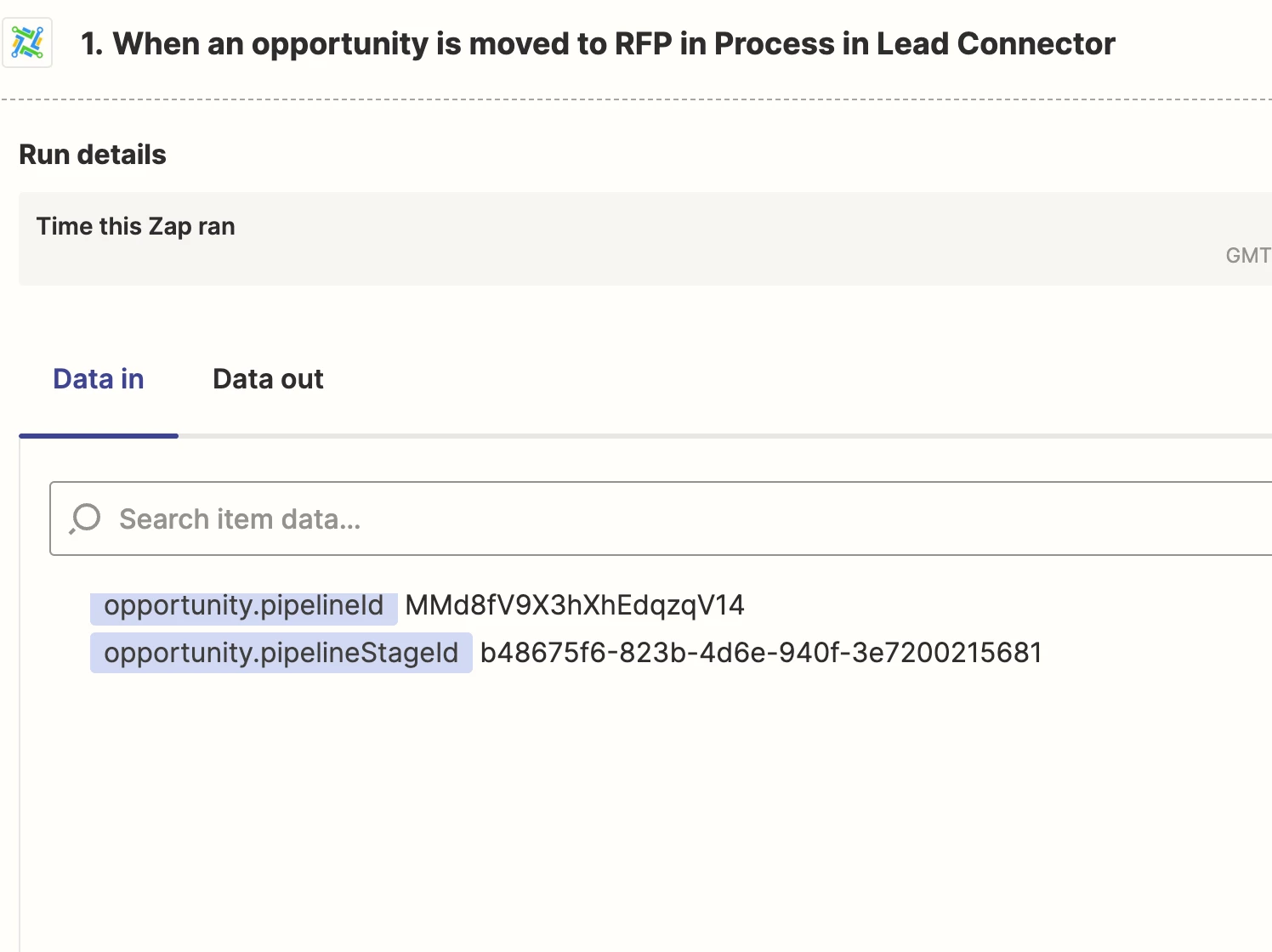This screenshot has width=1272, height=952.
Task: Click the blue active-tab underline indicator
Action: click(99, 436)
